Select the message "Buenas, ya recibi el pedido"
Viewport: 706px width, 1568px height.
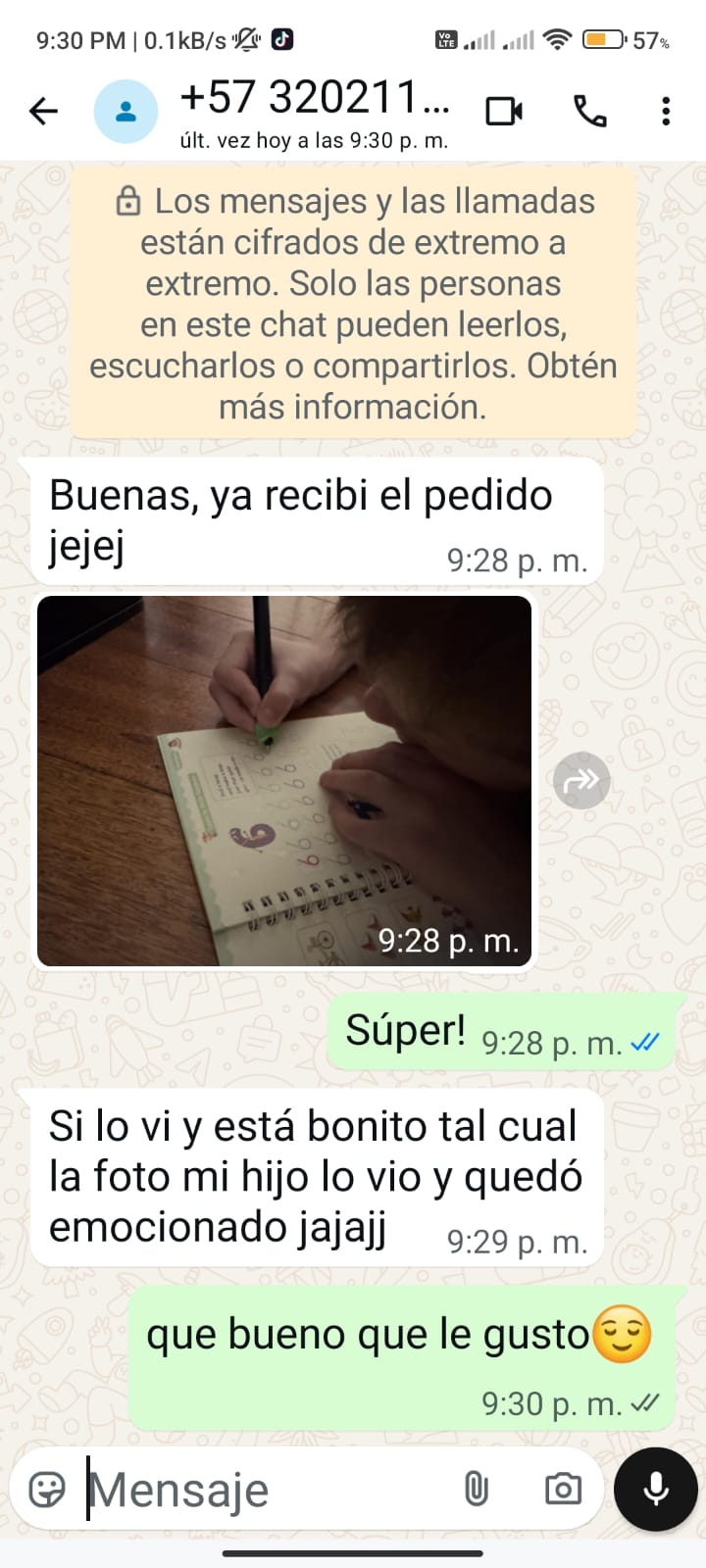click(x=318, y=521)
